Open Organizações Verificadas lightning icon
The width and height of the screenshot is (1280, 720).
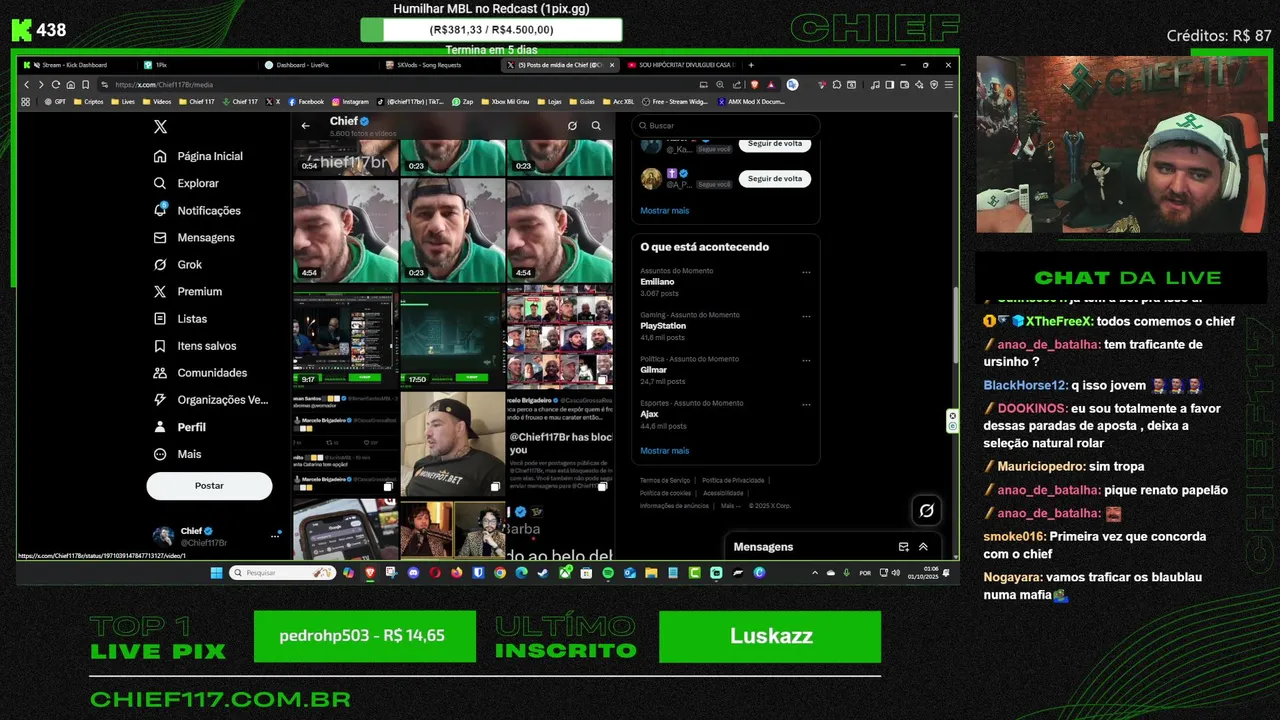[x=160, y=399]
